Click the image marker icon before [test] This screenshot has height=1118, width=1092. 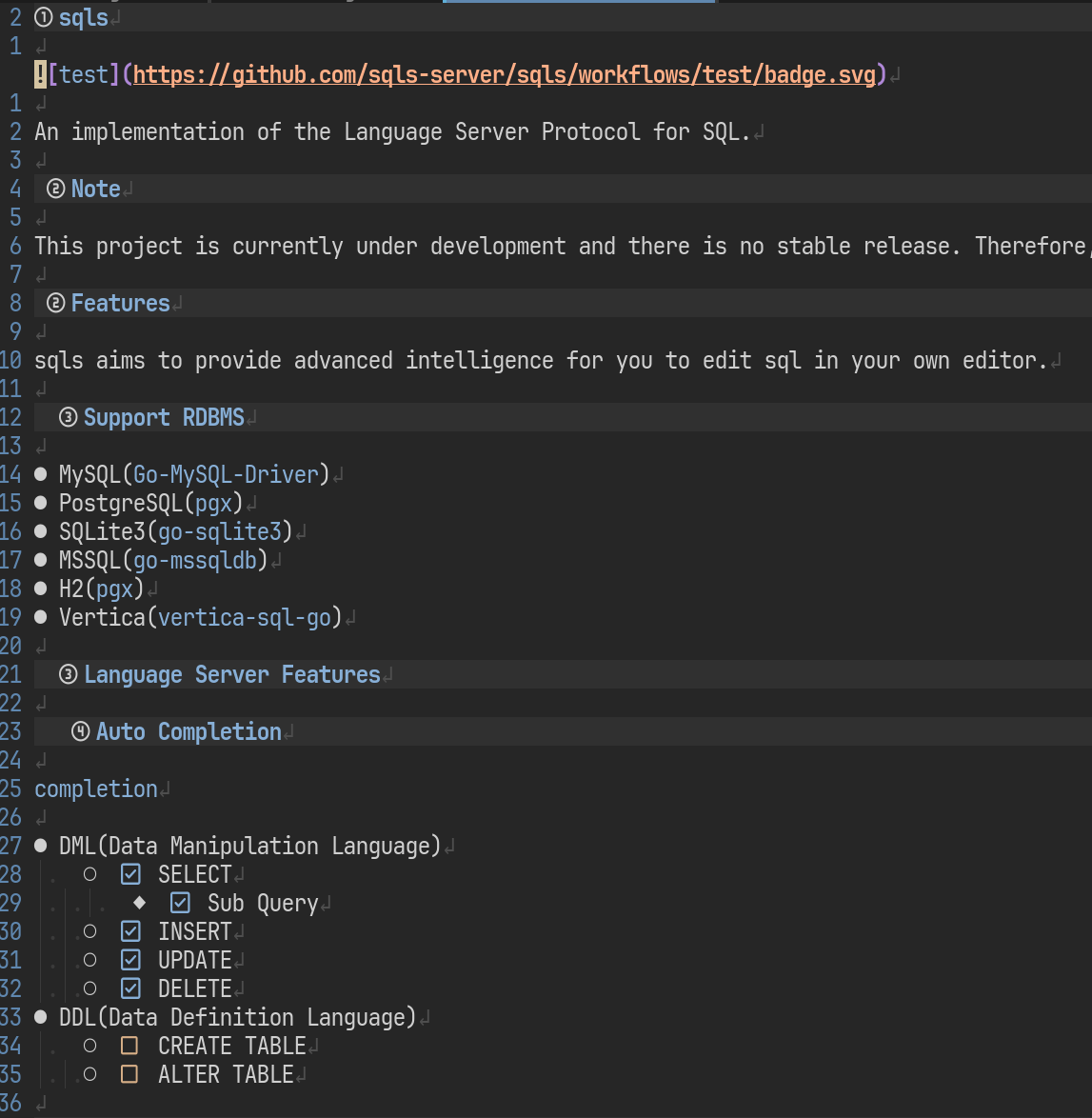(x=40, y=74)
